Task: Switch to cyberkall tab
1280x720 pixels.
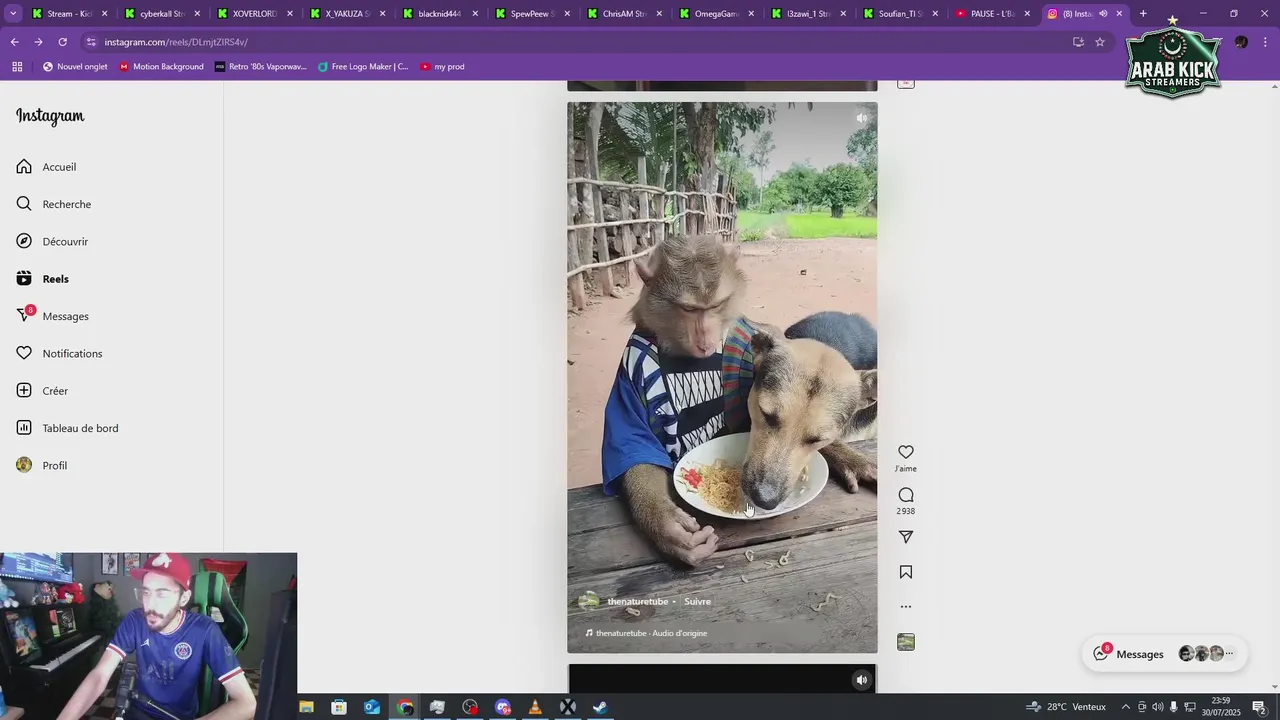Action: click(x=160, y=14)
